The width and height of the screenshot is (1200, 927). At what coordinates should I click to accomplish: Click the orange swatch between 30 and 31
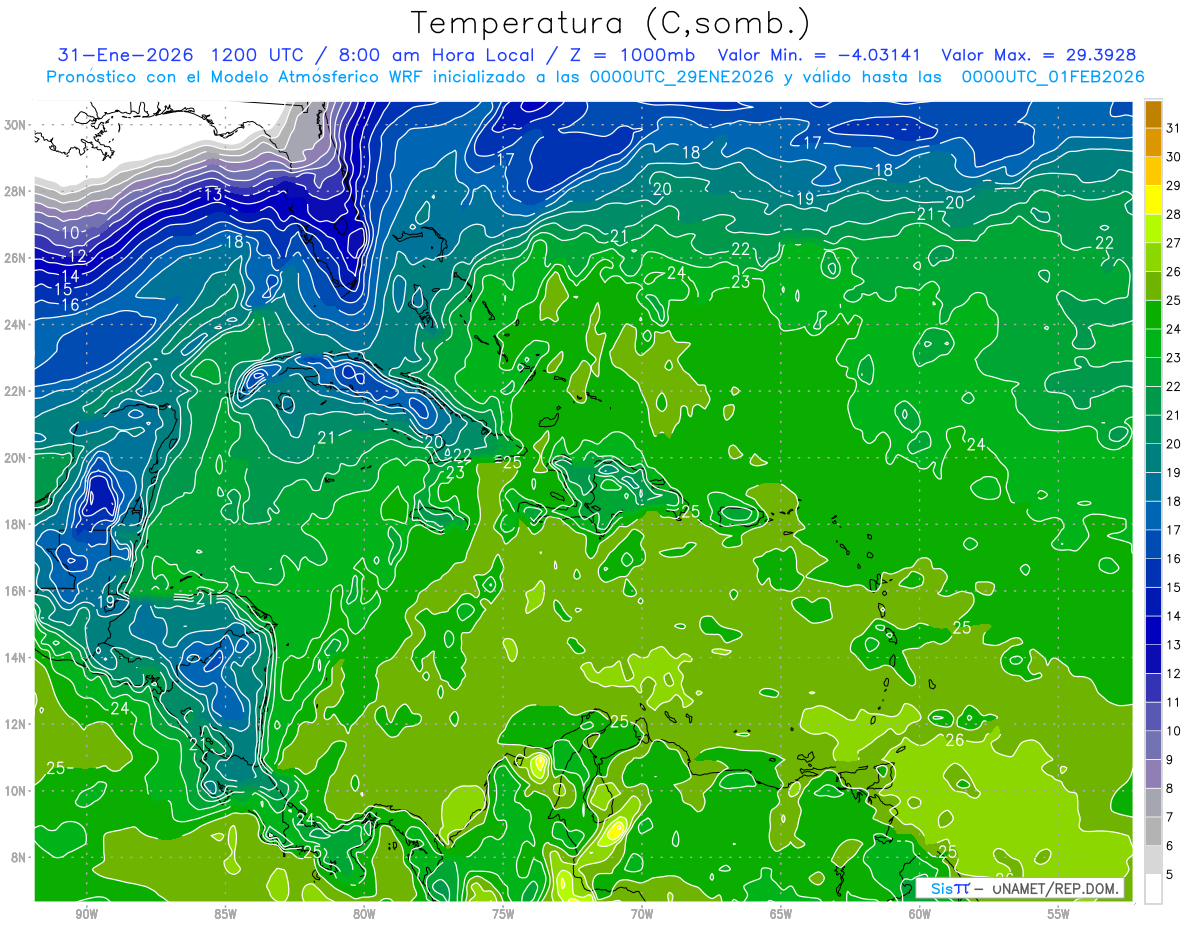tap(1153, 142)
